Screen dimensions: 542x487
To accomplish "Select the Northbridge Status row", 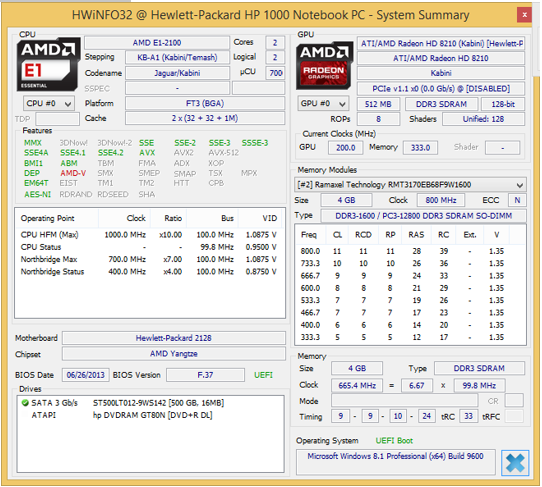I will click(x=149, y=272).
